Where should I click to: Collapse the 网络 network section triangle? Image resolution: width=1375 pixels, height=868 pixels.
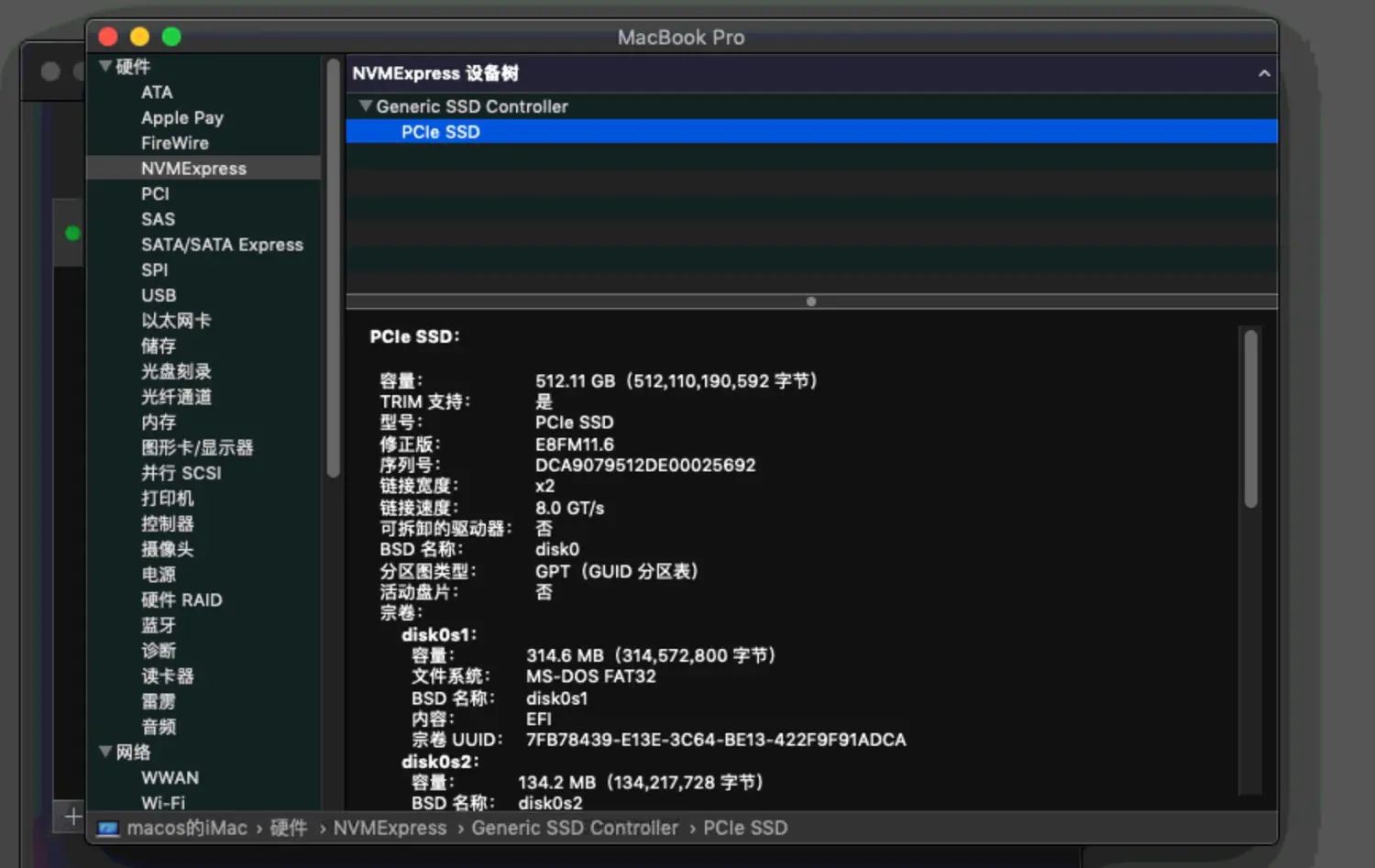[105, 752]
